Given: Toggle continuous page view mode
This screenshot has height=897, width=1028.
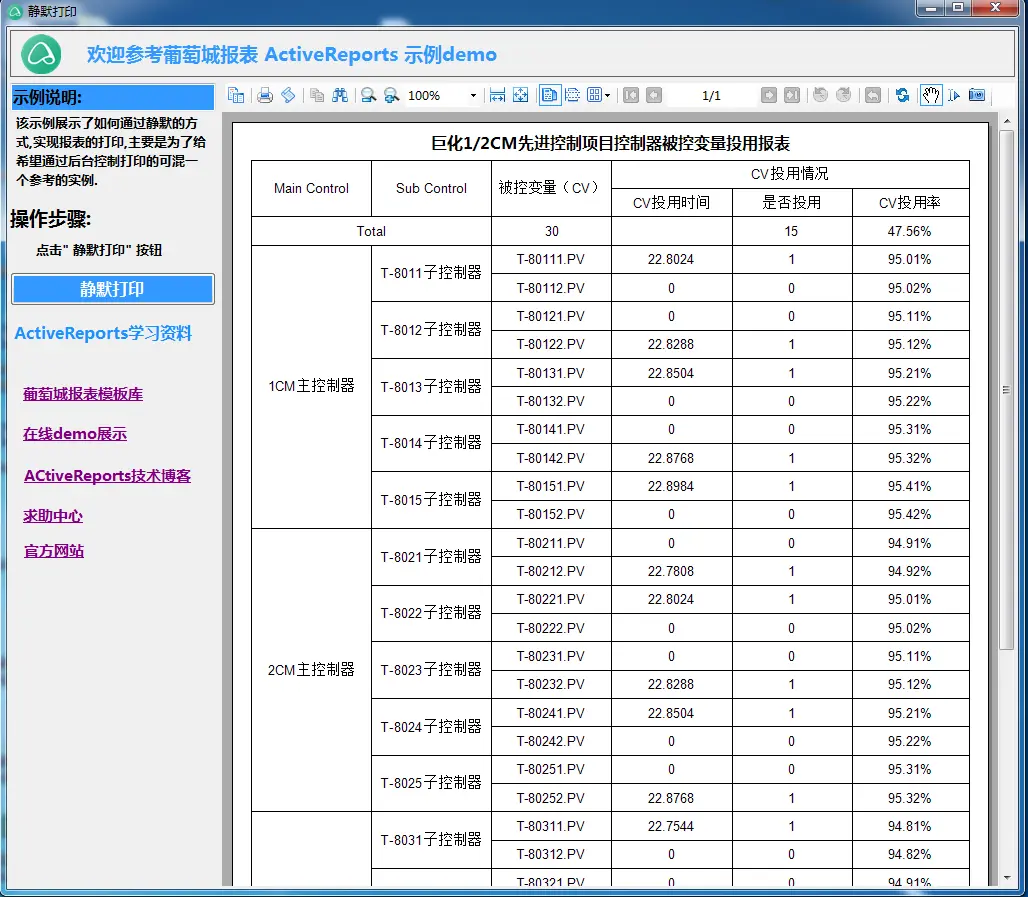Looking at the screenshot, I should [x=572, y=96].
